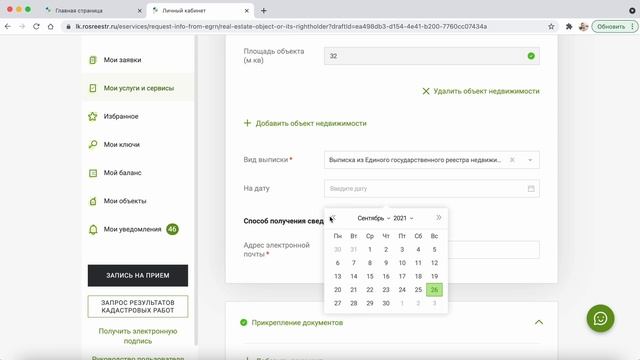Select day 30 of September

(386, 303)
